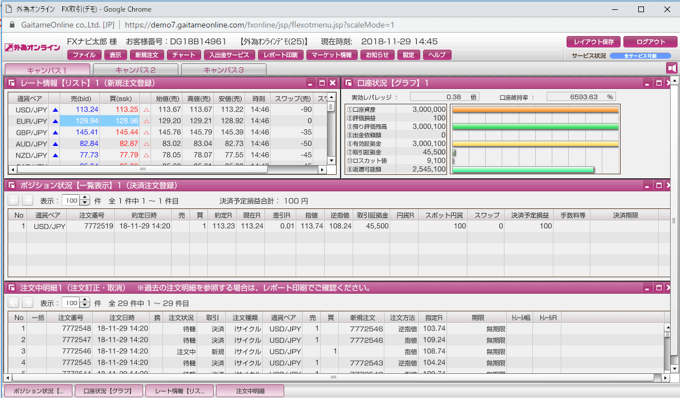Screen dimensions: 680x398
Task: Minimize the レート情報 panel
Action: click(x=310, y=83)
